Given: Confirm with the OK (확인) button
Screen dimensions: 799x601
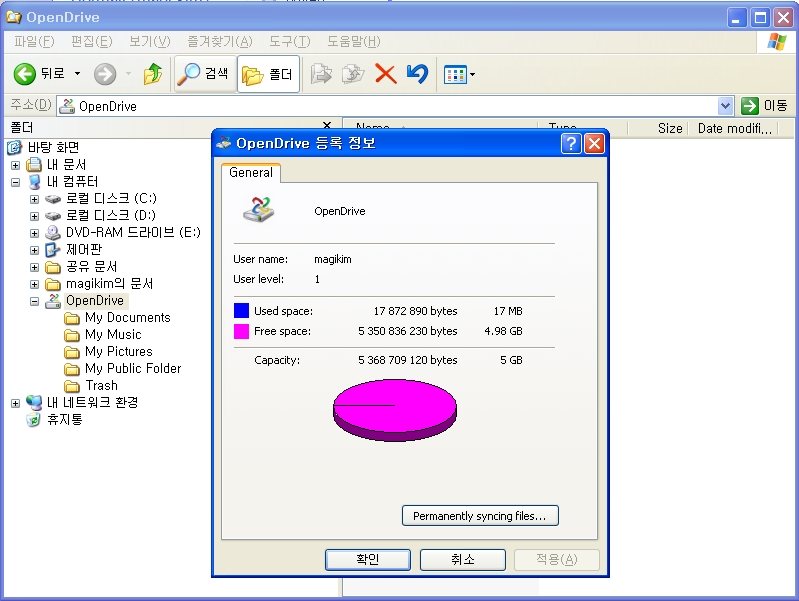Looking at the screenshot, I should (x=367, y=560).
